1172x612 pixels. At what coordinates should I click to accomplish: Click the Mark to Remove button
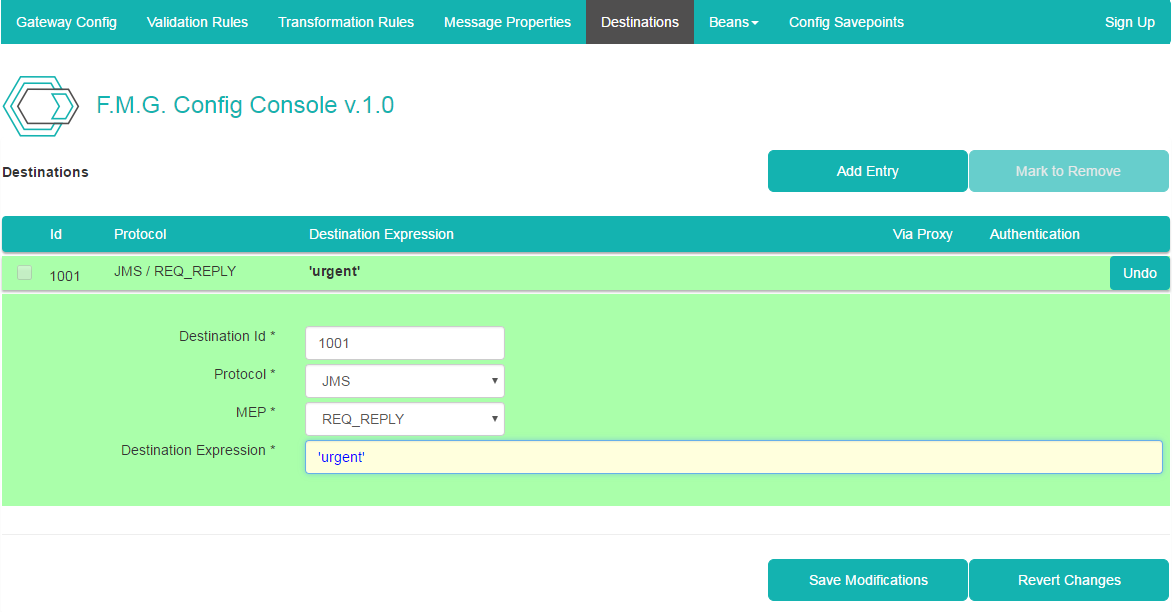coord(1067,171)
